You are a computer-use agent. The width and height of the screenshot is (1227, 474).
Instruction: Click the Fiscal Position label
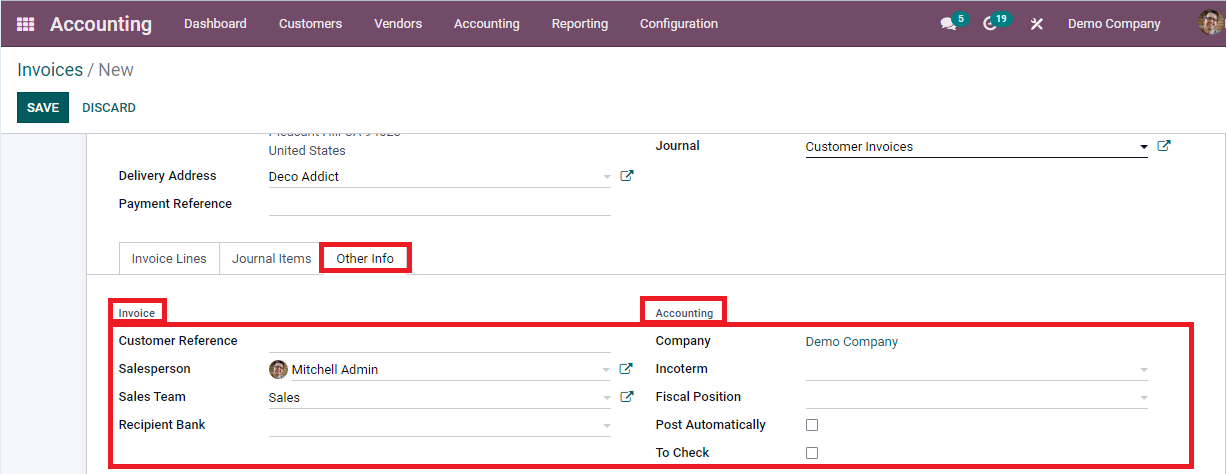coord(698,397)
